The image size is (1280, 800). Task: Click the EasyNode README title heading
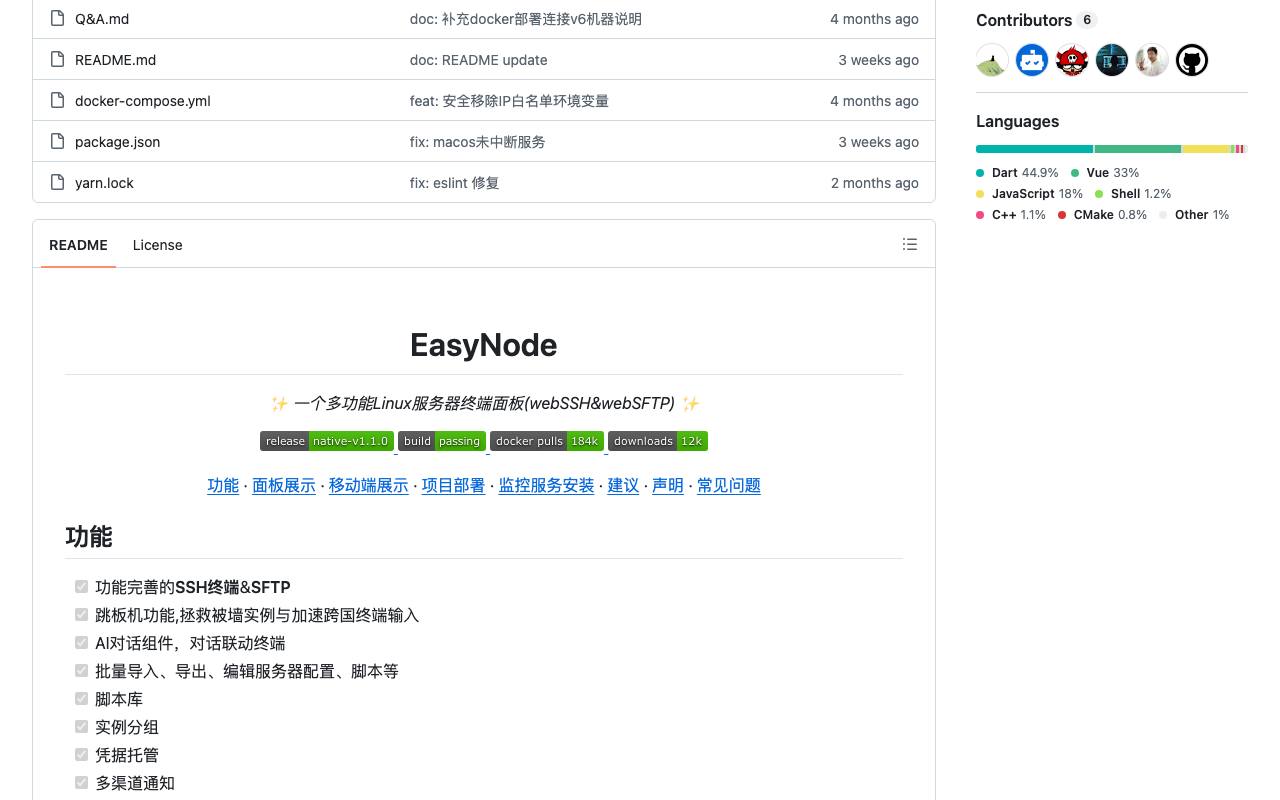[x=484, y=345]
